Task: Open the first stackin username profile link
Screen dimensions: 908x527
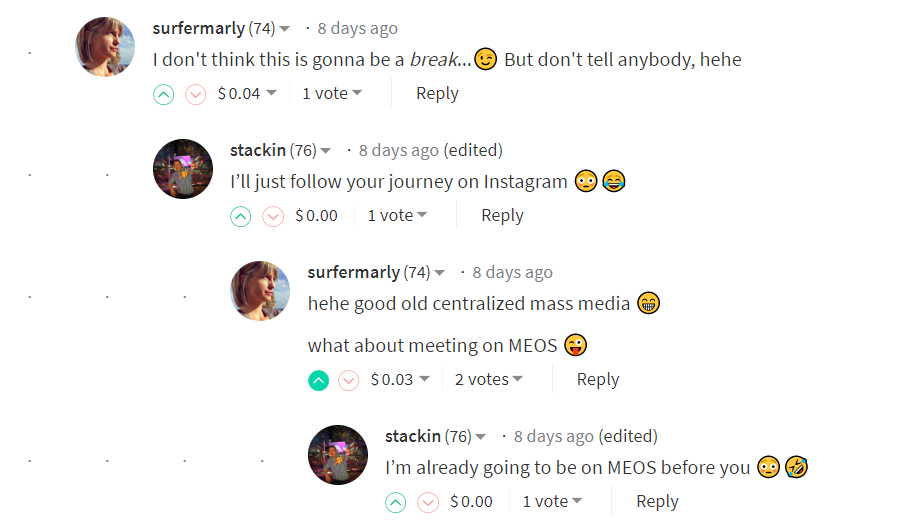Action: (x=258, y=150)
